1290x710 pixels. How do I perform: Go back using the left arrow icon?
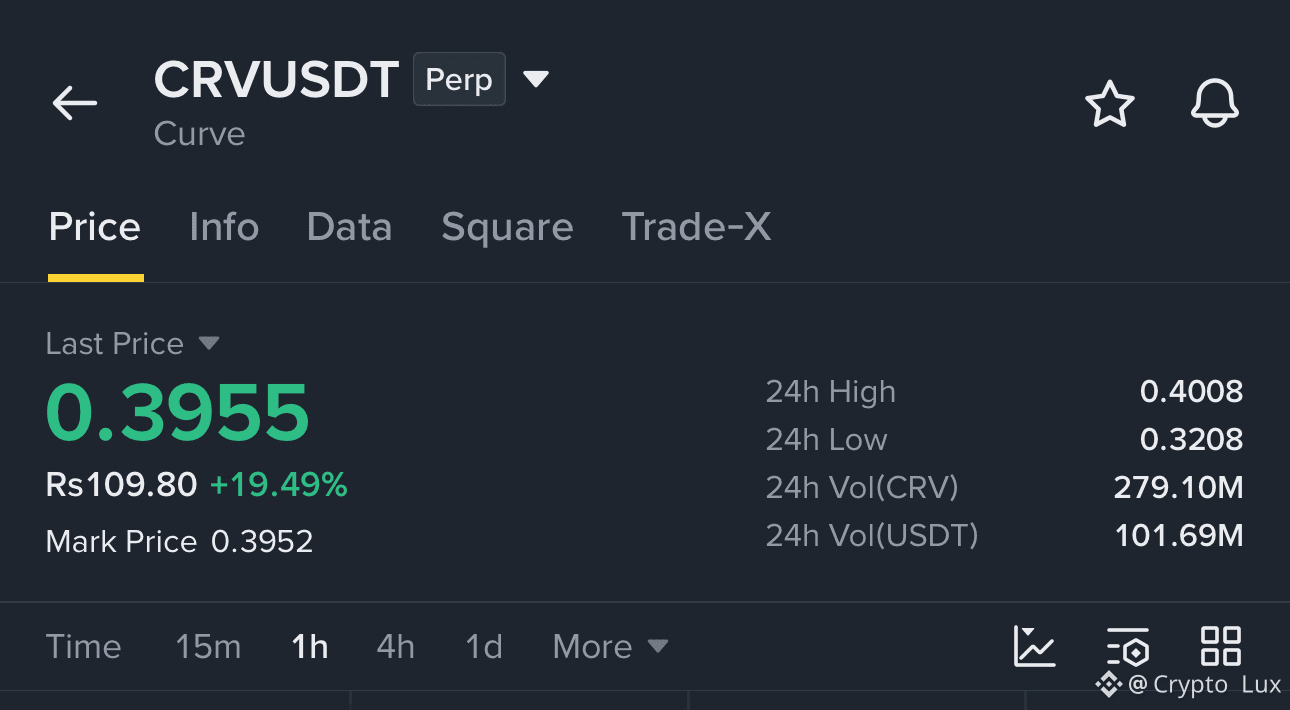(x=75, y=102)
